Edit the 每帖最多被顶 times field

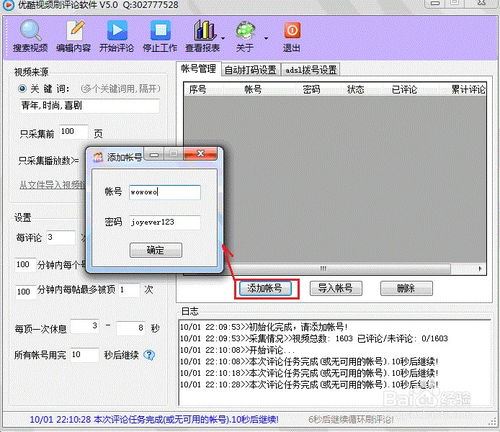(129, 290)
